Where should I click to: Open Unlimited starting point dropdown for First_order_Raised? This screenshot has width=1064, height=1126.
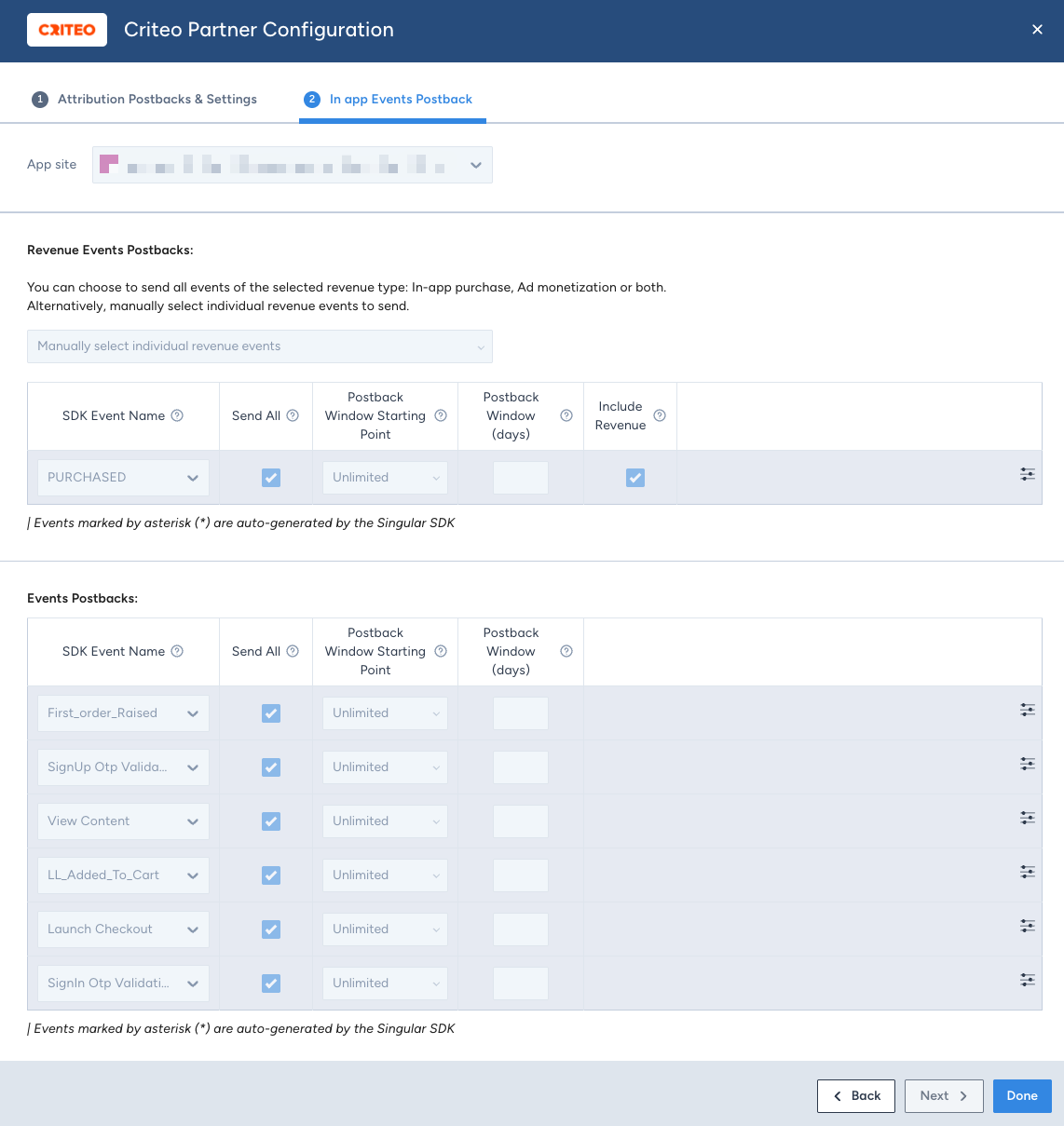point(385,713)
